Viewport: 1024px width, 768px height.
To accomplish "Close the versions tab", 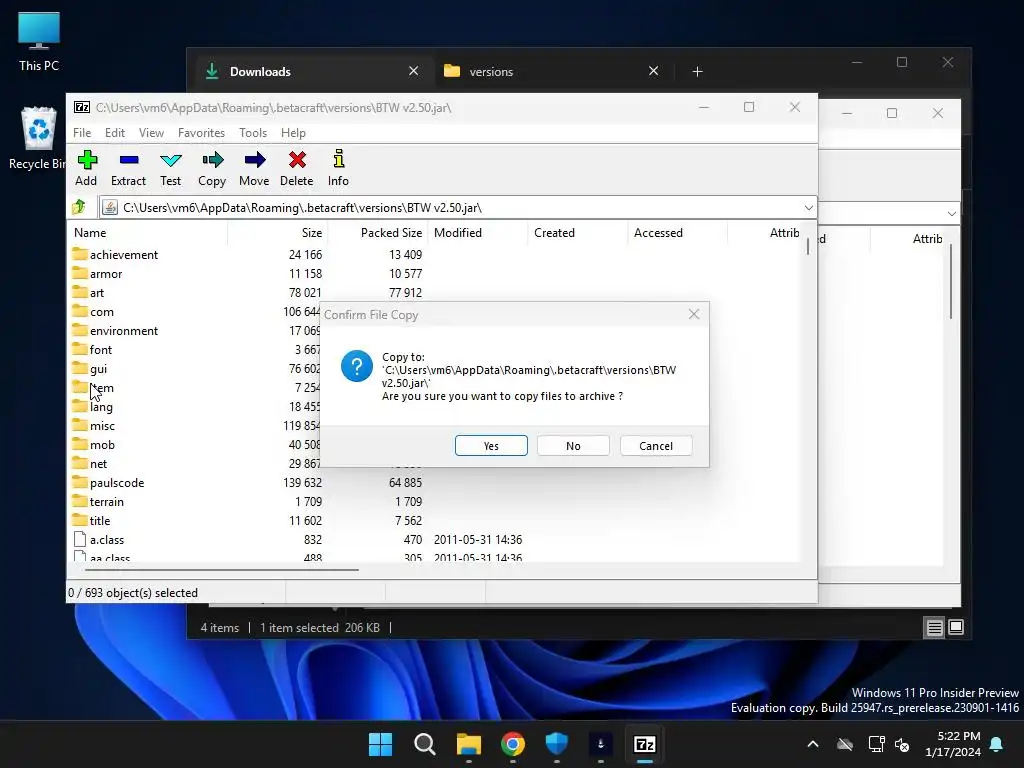I will [x=654, y=71].
